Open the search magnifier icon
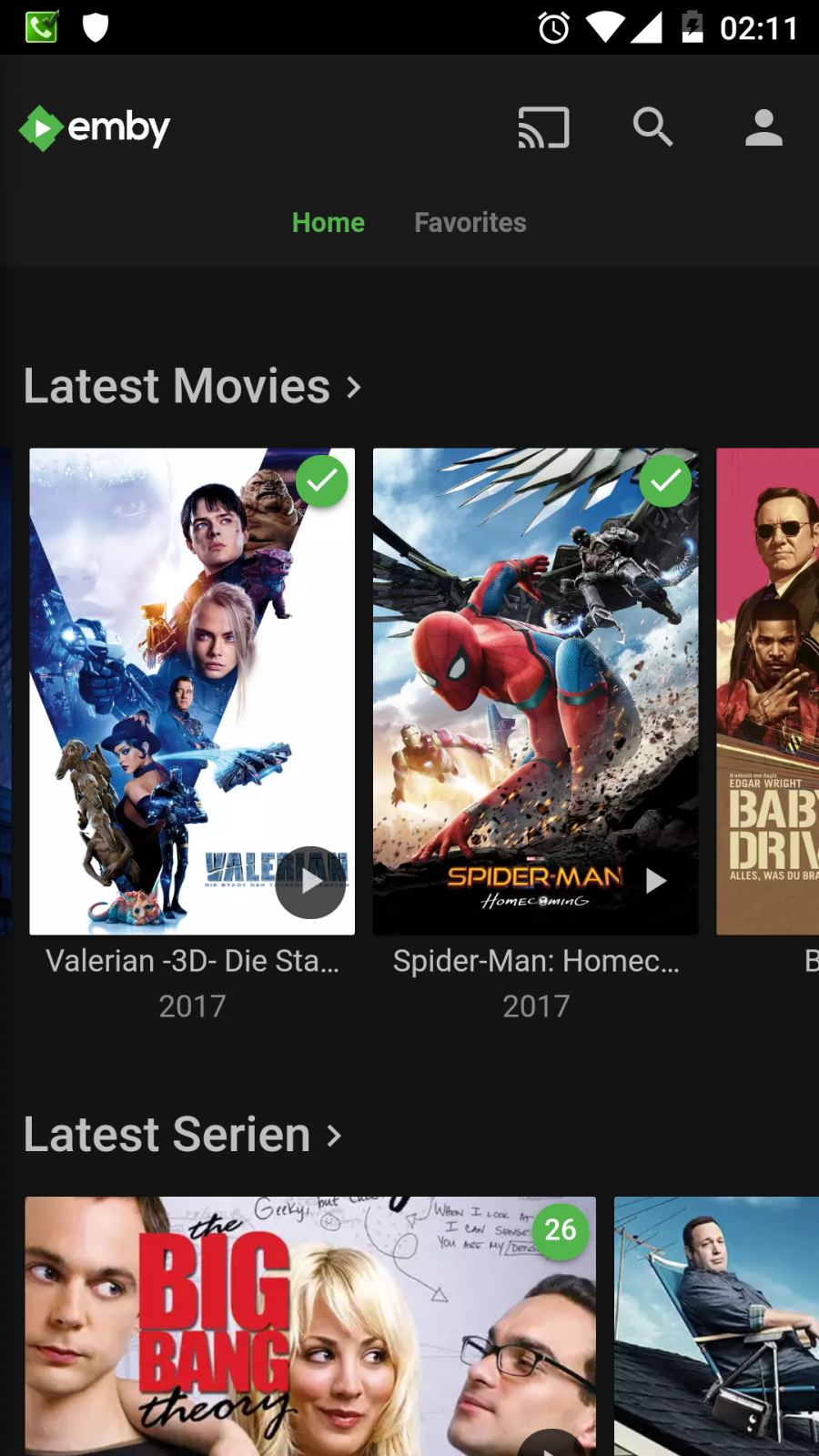The height and width of the screenshot is (1456, 819). click(x=652, y=127)
